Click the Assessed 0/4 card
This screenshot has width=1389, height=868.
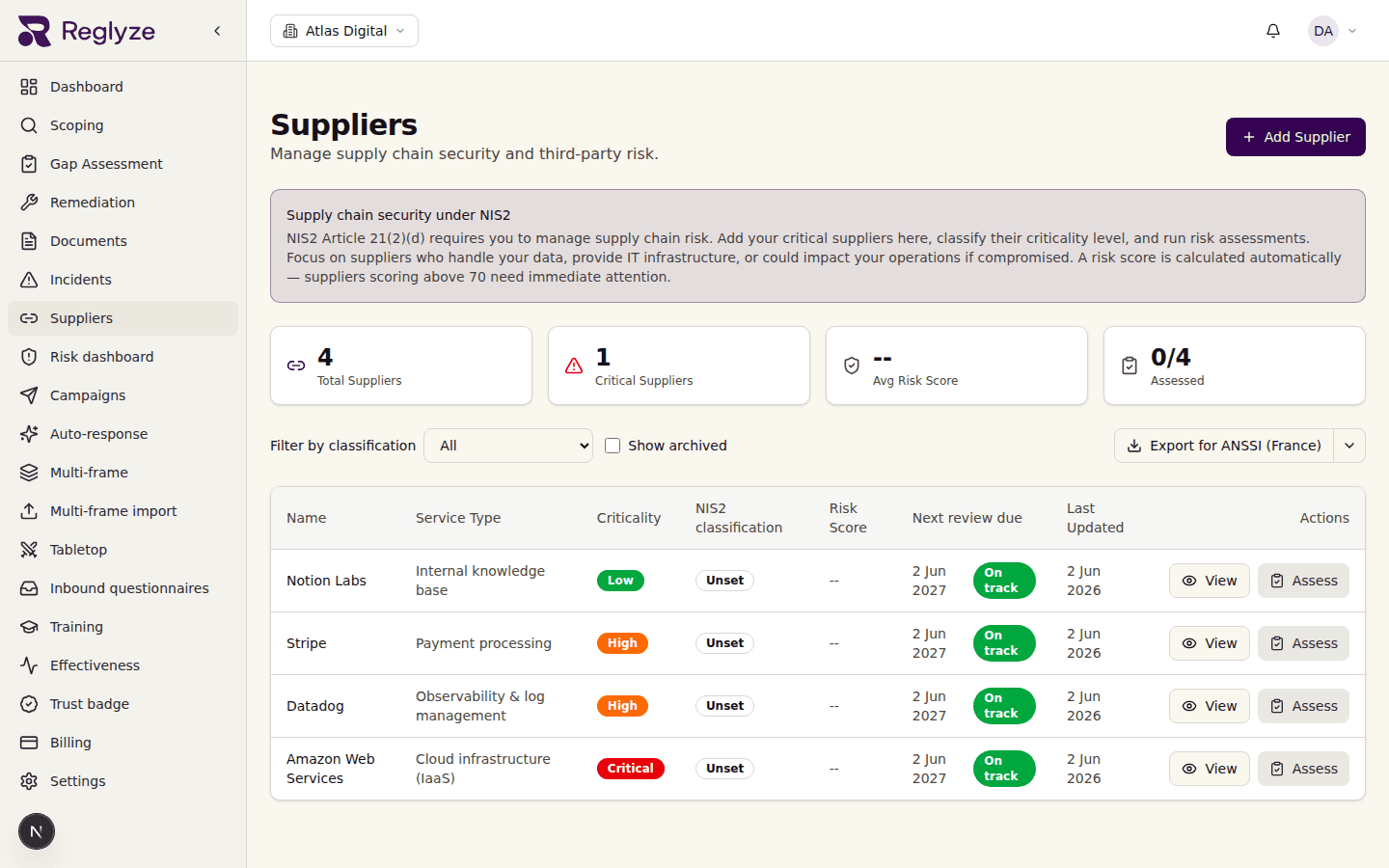point(1235,366)
